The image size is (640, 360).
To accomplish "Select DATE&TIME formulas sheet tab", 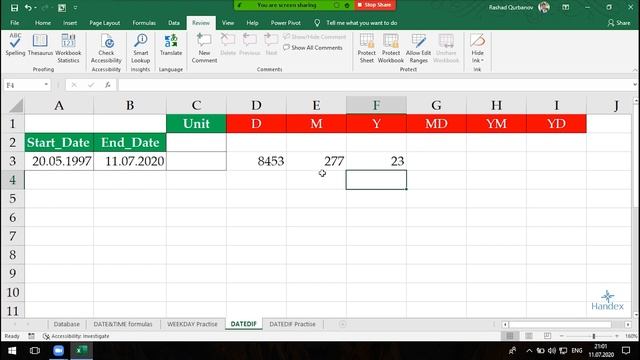I will tap(123, 324).
